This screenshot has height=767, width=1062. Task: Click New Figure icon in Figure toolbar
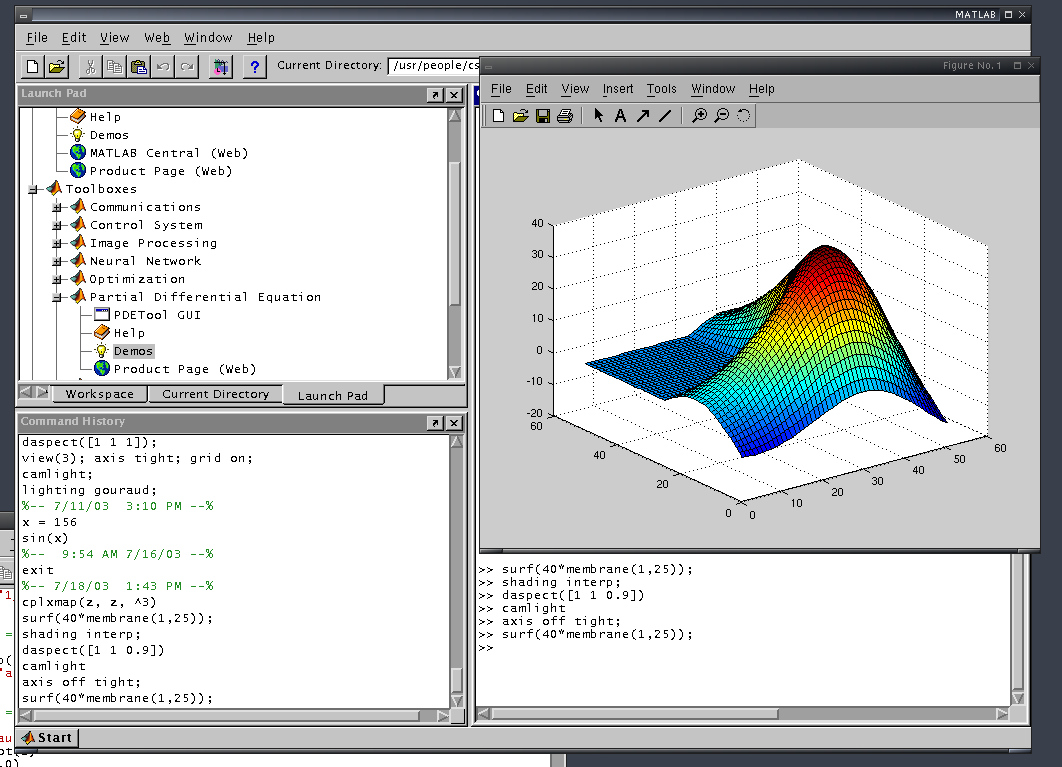click(498, 116)
